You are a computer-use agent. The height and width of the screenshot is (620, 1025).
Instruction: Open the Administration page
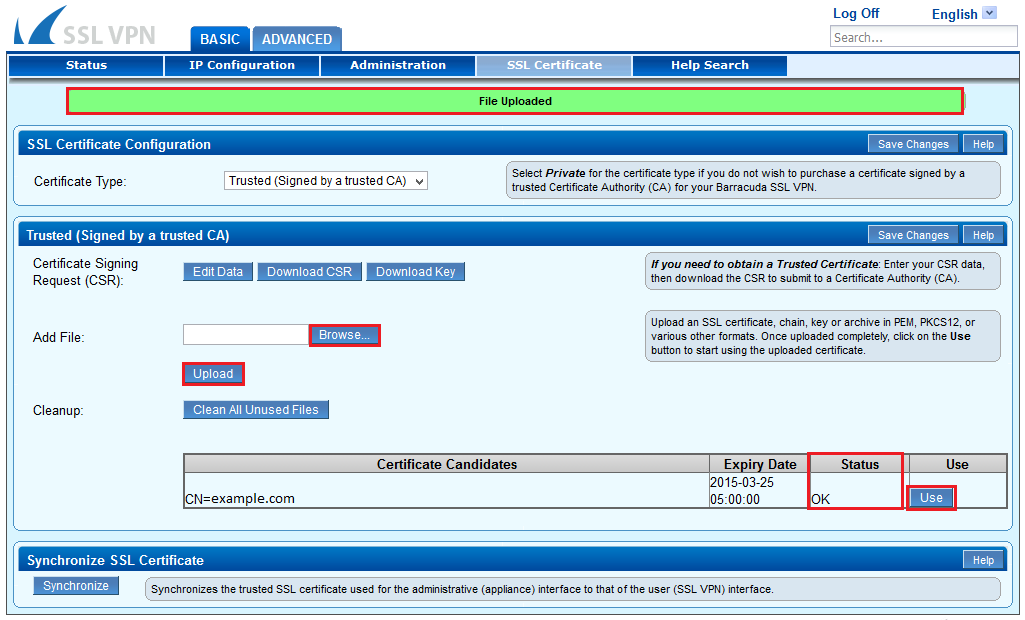[398, 66]
